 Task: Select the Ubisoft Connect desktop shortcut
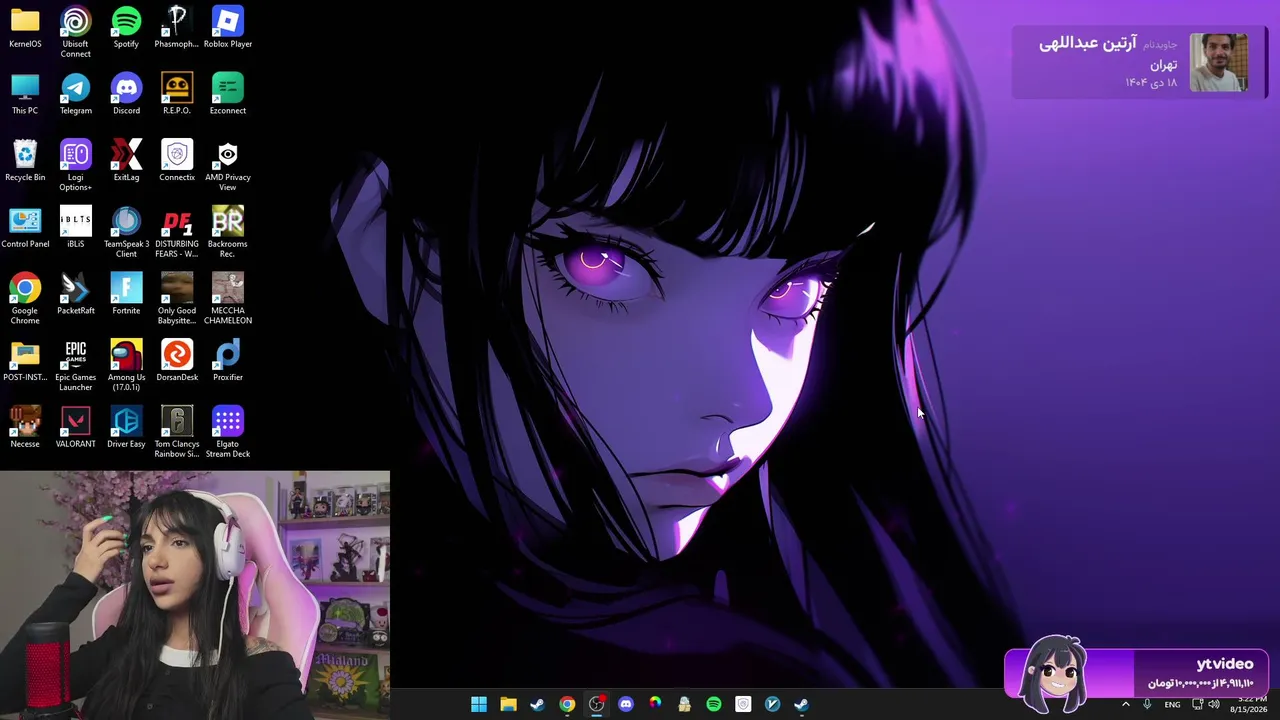click(x=75, y=32)
